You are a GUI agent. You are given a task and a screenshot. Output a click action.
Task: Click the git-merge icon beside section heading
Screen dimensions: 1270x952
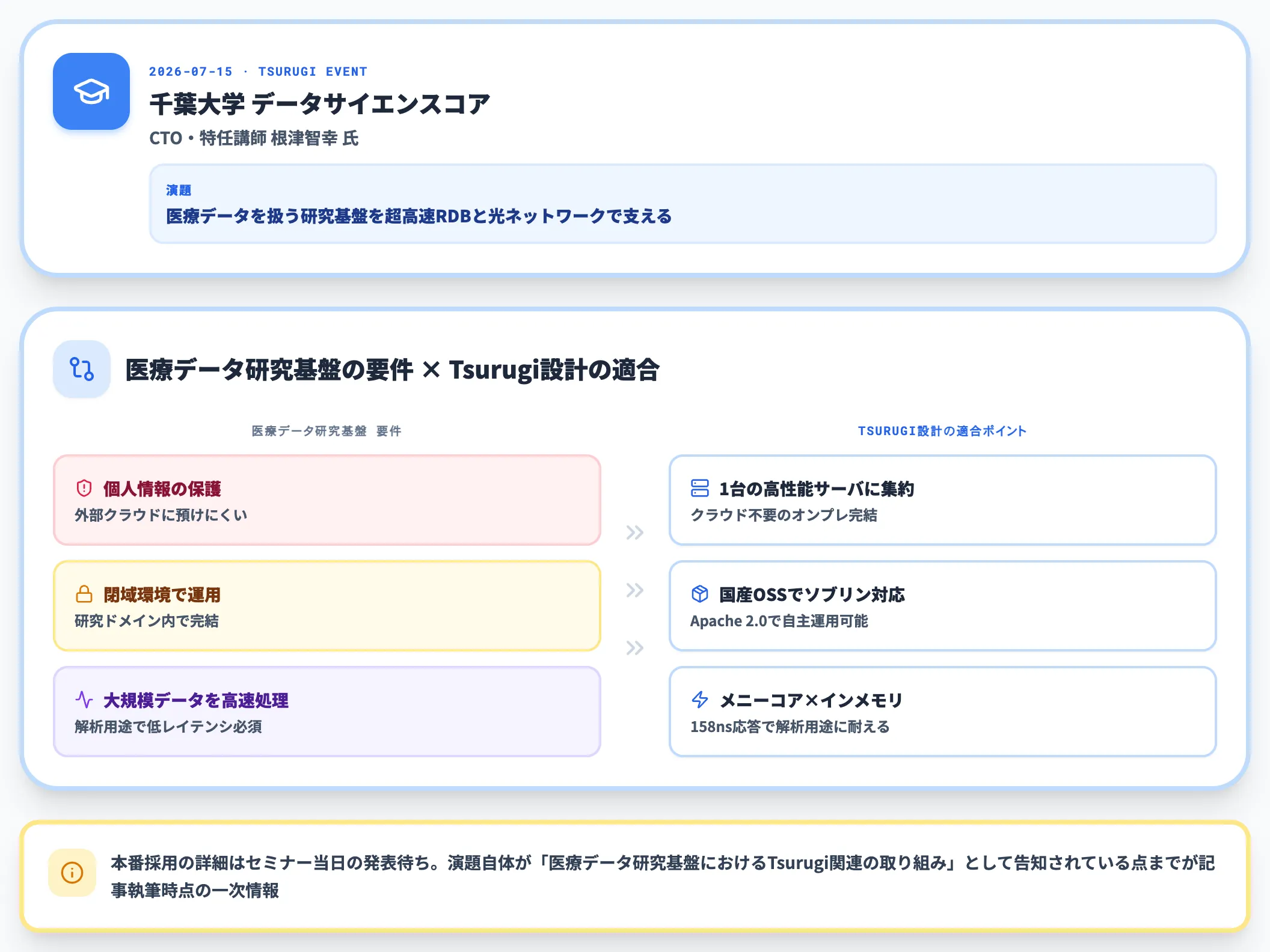(x=82, y=369)
